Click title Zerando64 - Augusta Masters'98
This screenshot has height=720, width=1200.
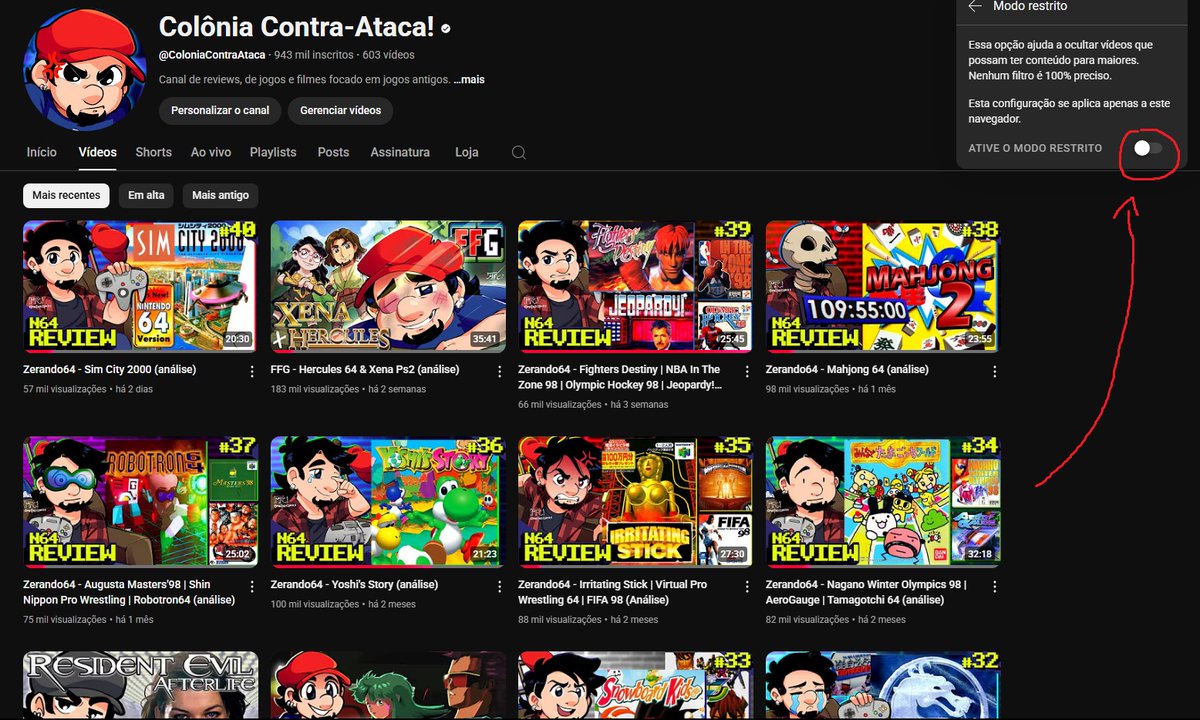click(129, 592)
